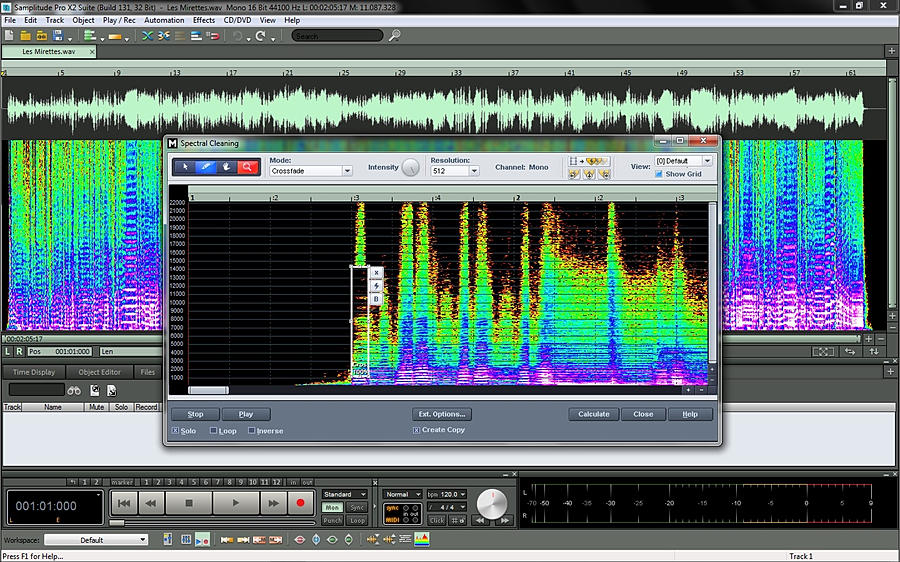The width and height of the screenshot is (900, 562).
Task: Click the red magnet snap icon
Action: [212, 36]
